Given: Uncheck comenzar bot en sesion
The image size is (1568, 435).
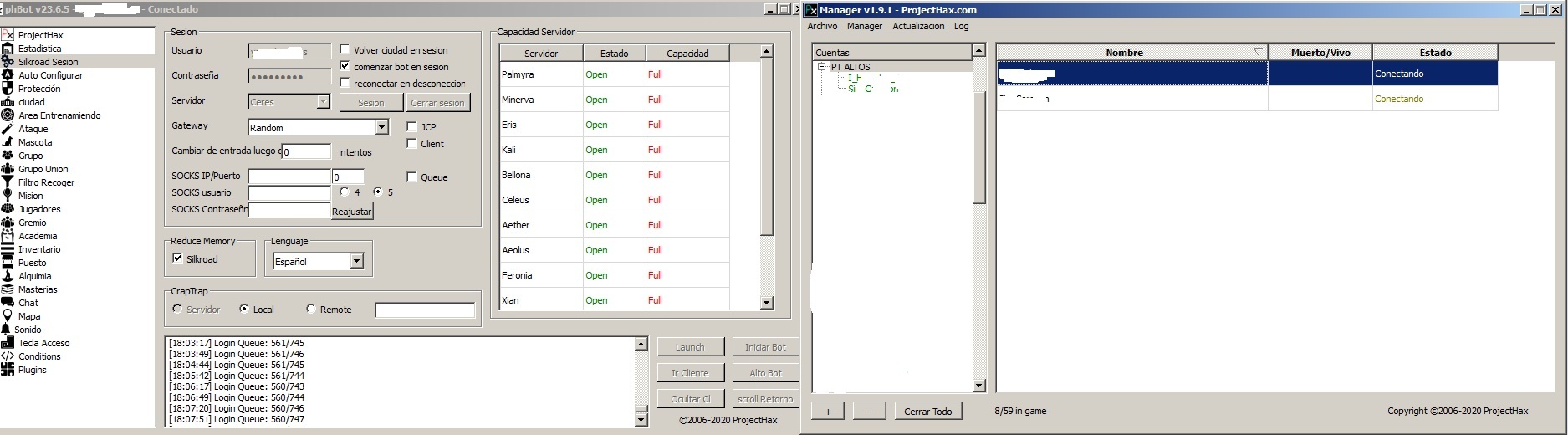Looking at the screenshot, I should 345,66.
